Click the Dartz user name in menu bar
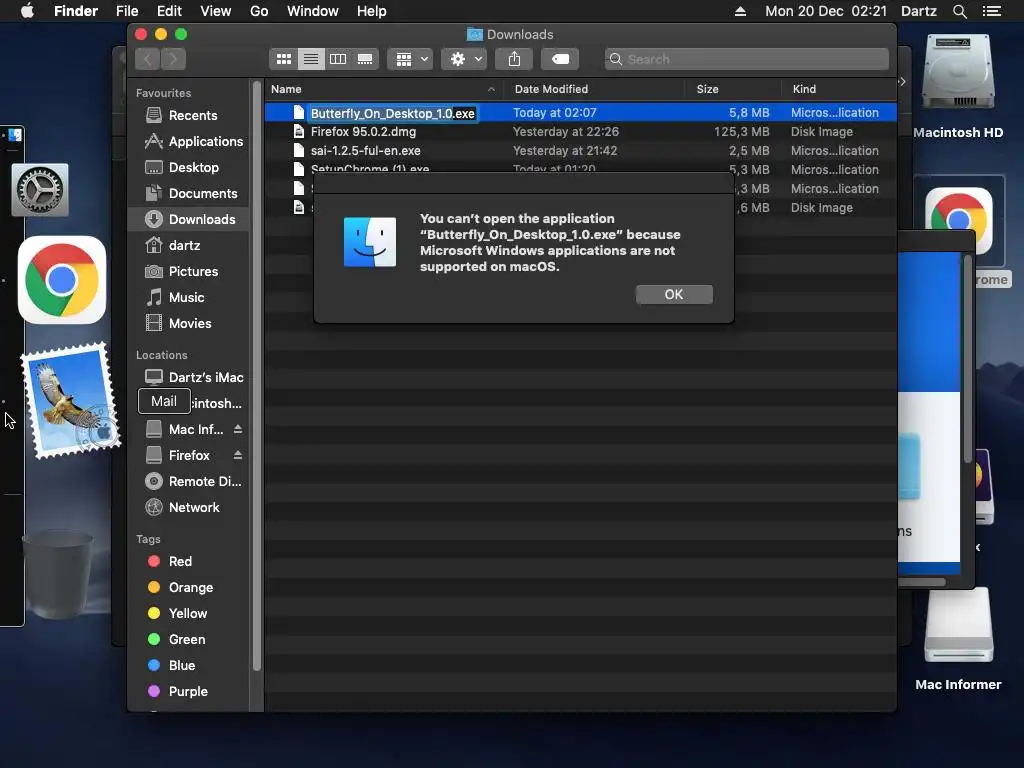 pyautogui.click(x=918, y=11)
